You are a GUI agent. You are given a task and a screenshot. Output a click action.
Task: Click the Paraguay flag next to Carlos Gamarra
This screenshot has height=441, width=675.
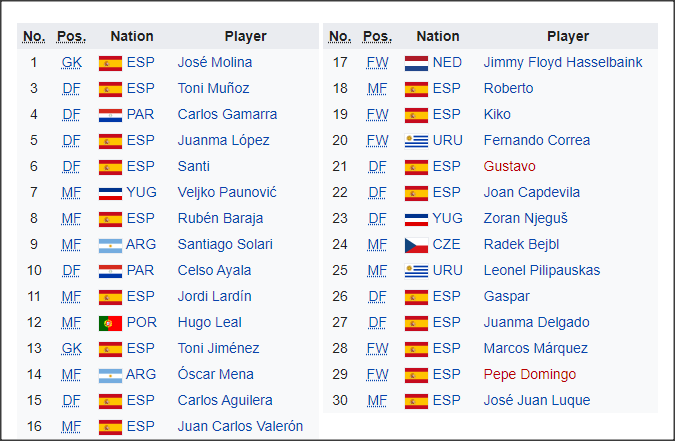(x=110, y=115)
